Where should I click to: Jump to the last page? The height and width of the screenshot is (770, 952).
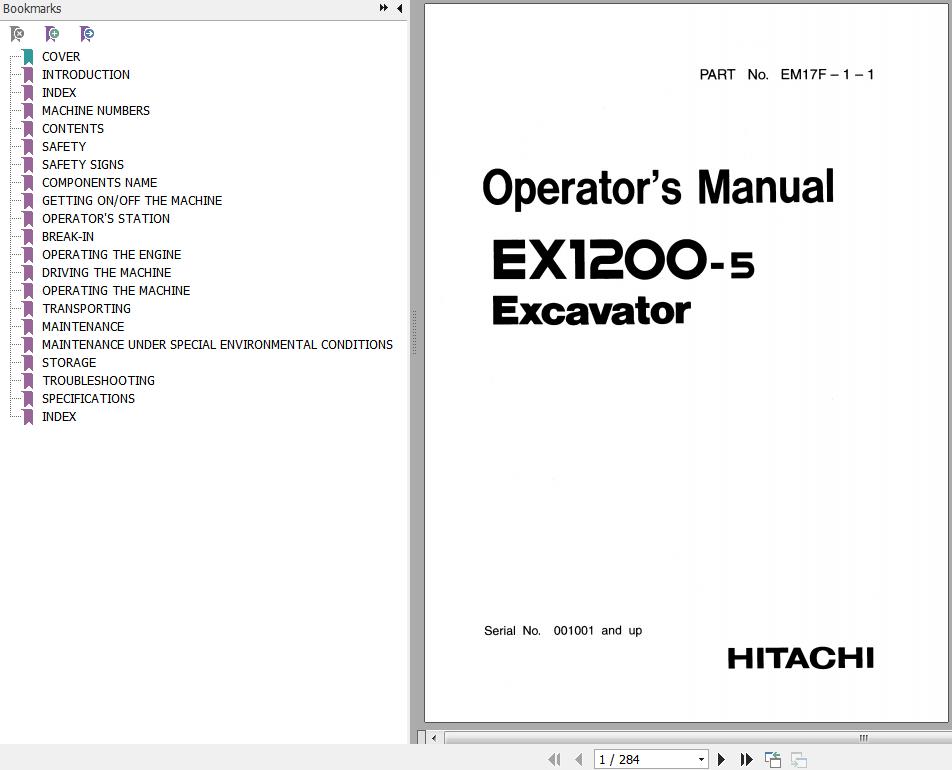pos(747,759)
